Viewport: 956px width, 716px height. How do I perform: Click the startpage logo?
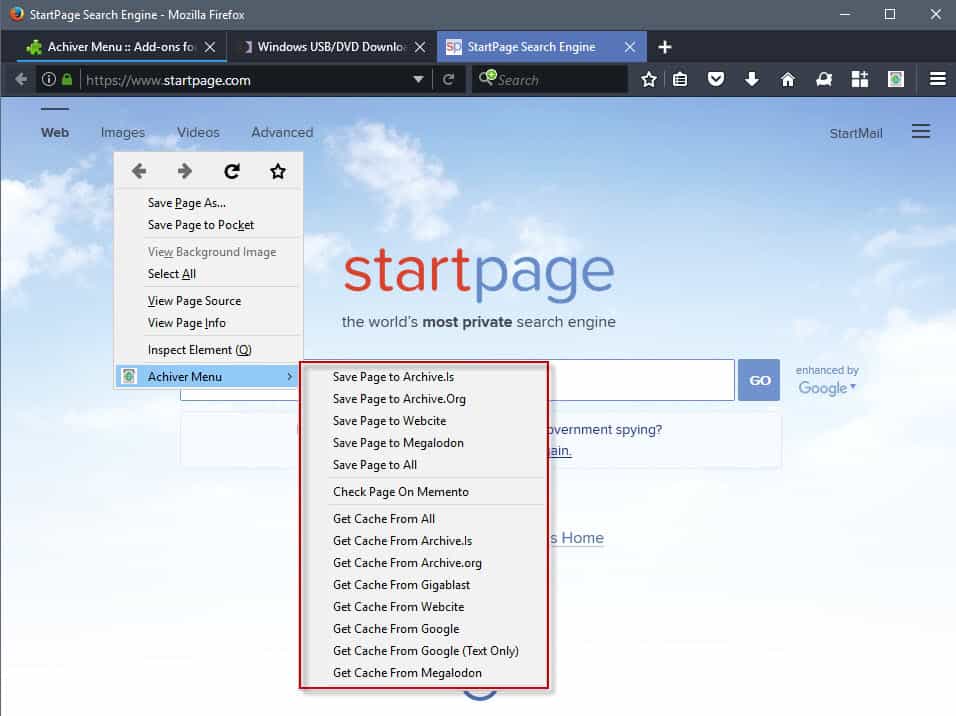click(x=479, y=273)
